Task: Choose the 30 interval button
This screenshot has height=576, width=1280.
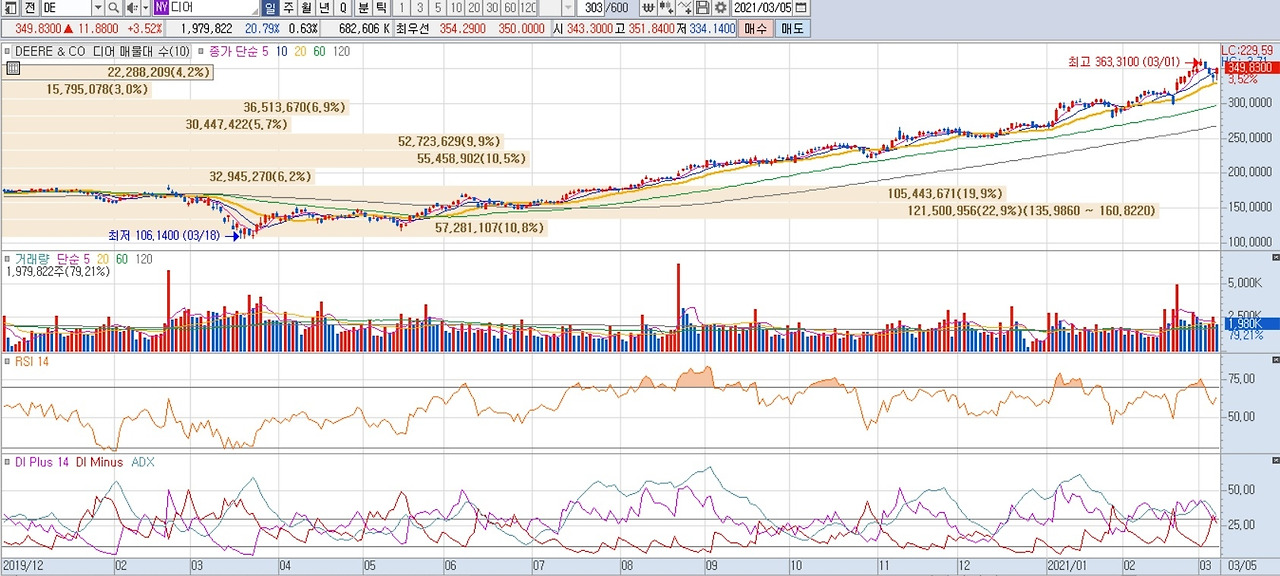Action: click(x=492, y=8)
